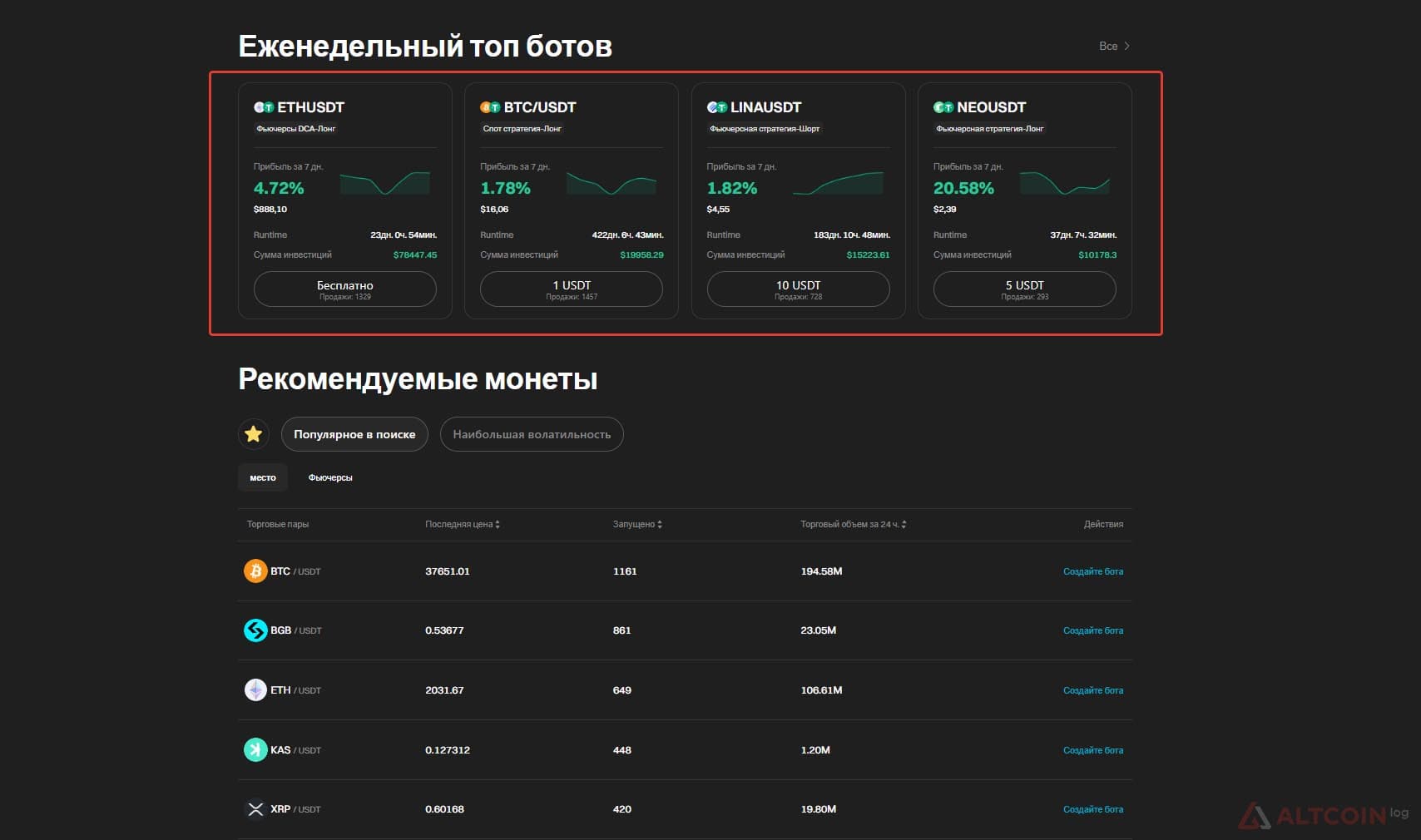Click Создайте бота for ETH/USDT
Image resolution: width=1421 pixels, height=840 pixels.
click(1093, 690)
